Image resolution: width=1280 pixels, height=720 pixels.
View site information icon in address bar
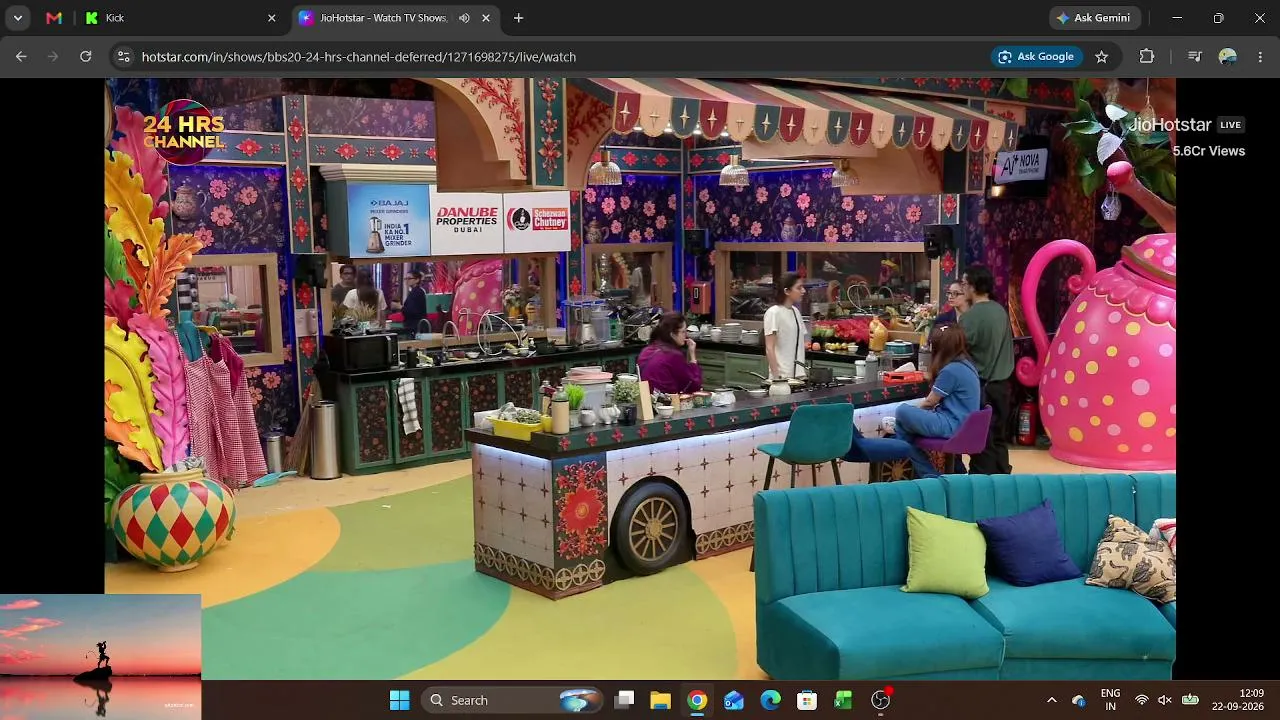(x=124, y=57)
